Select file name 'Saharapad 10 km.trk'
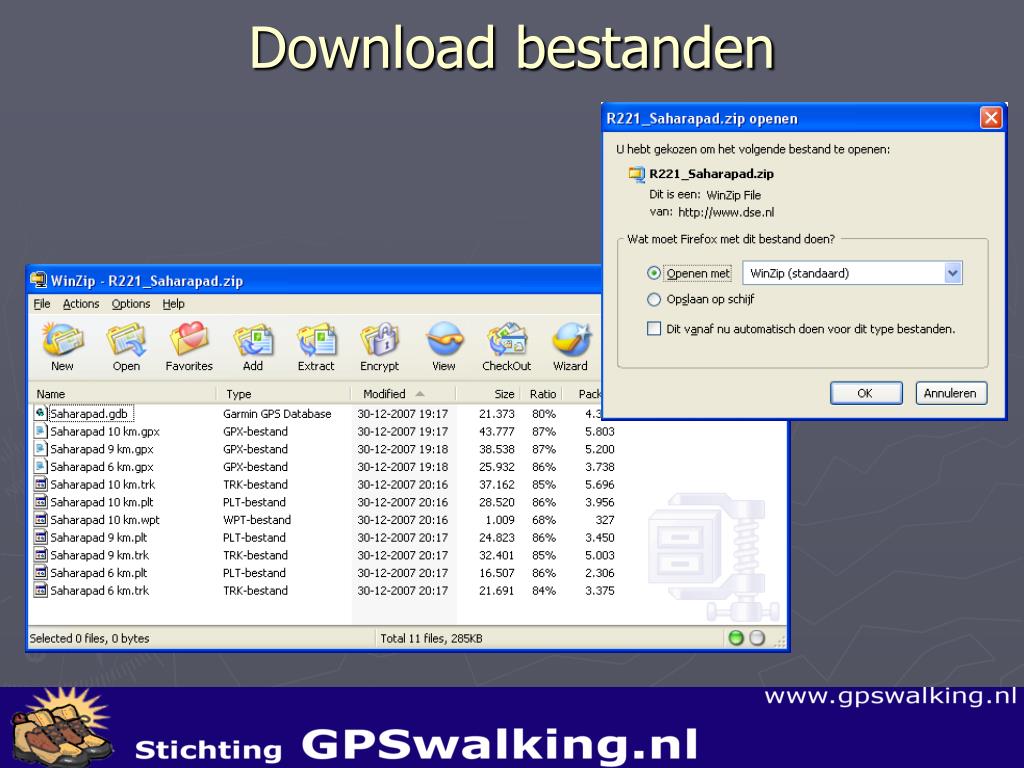The image size is (1024, 768). [103, 484]
